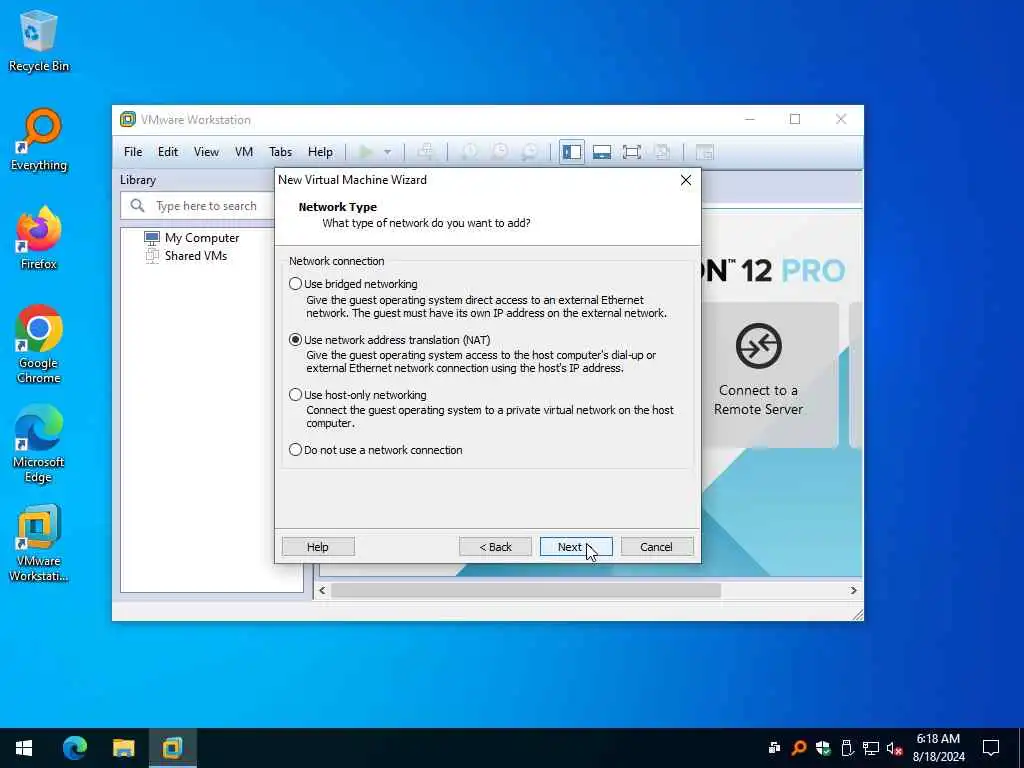Open wizard Help button

[x=318, y=547]
